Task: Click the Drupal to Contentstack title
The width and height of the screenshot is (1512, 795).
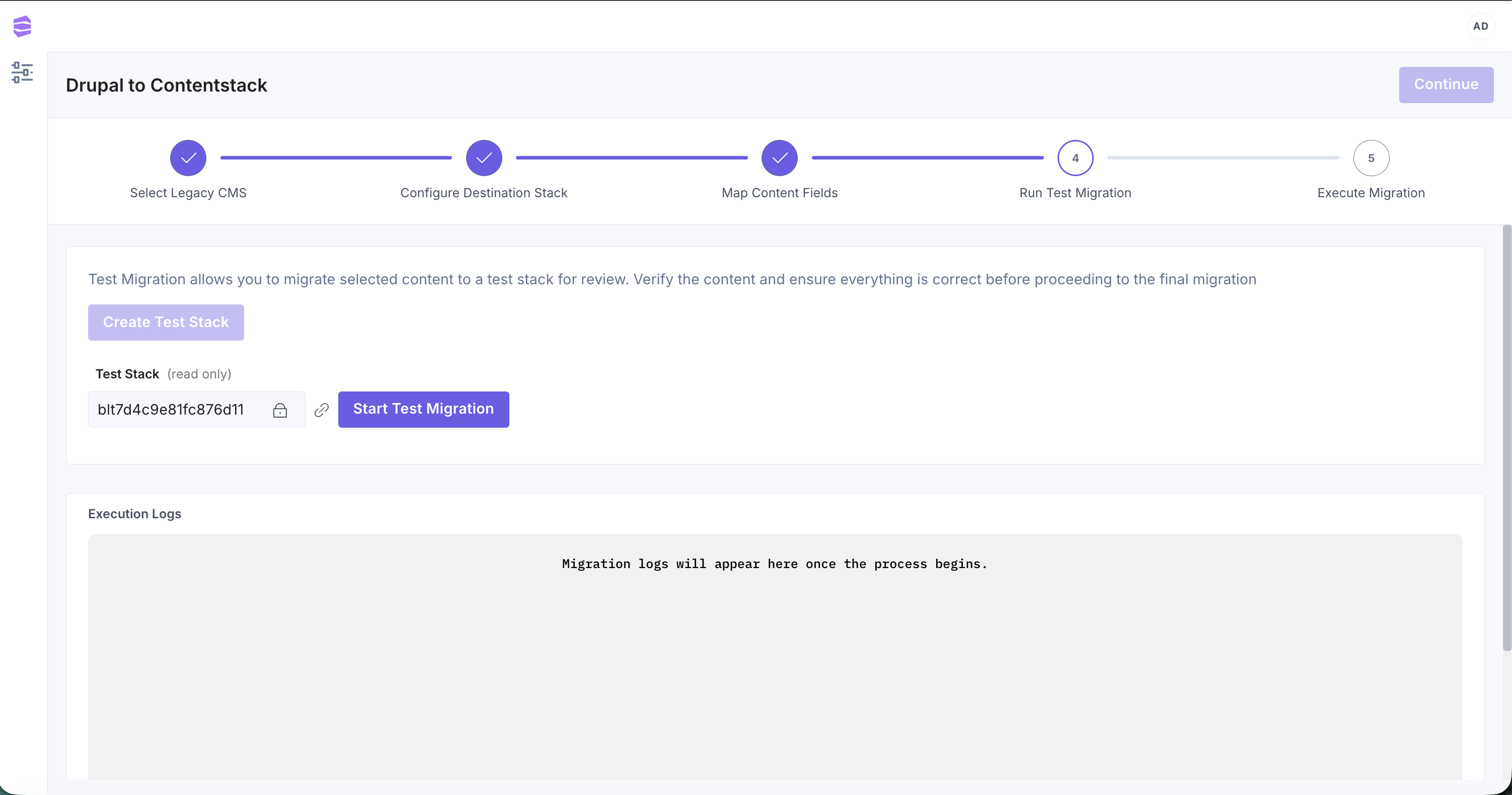Action: pyautogui.click(x=166, y=85)
